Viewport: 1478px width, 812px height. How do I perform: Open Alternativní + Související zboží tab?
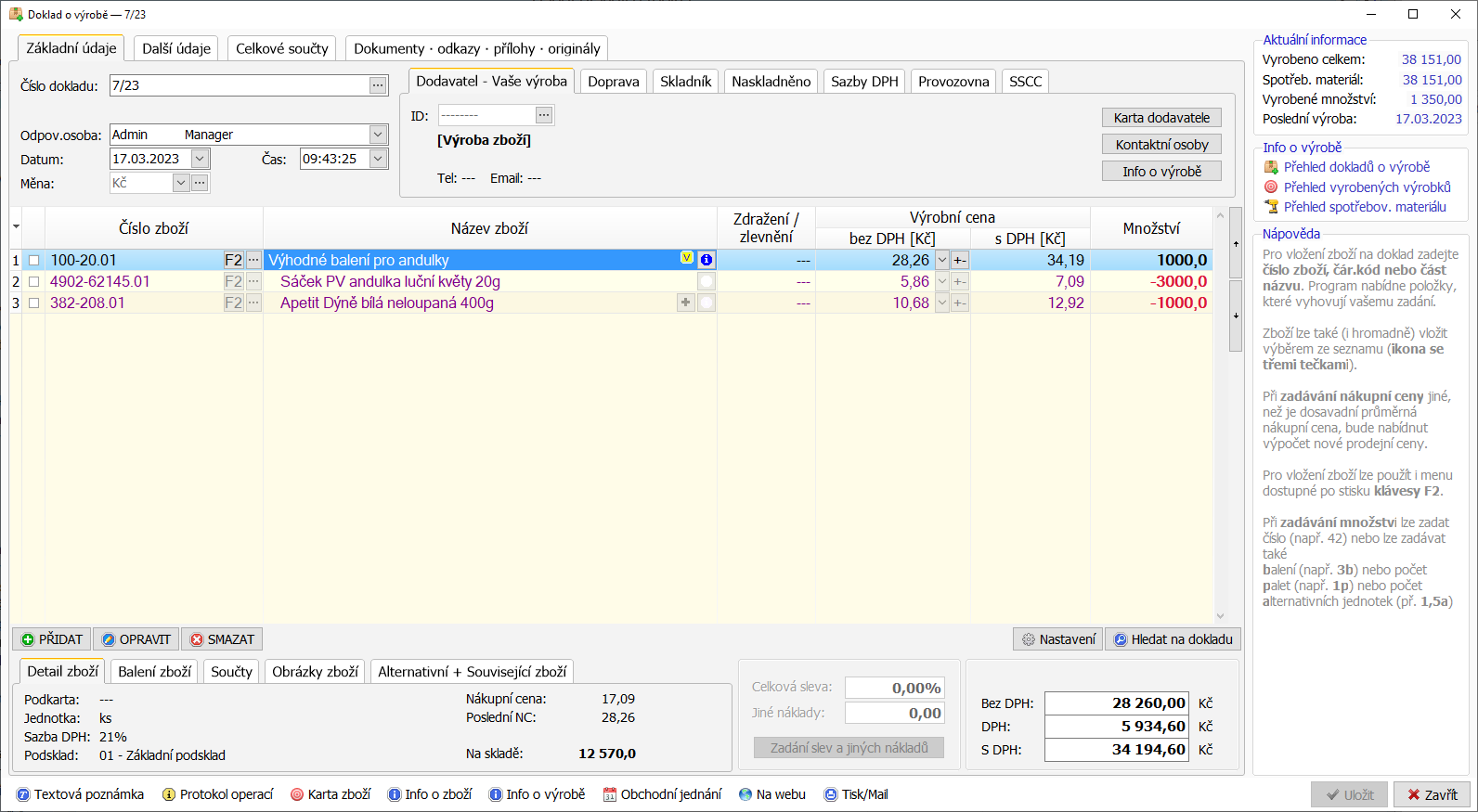pyautogui.click(x=473, y=671)
